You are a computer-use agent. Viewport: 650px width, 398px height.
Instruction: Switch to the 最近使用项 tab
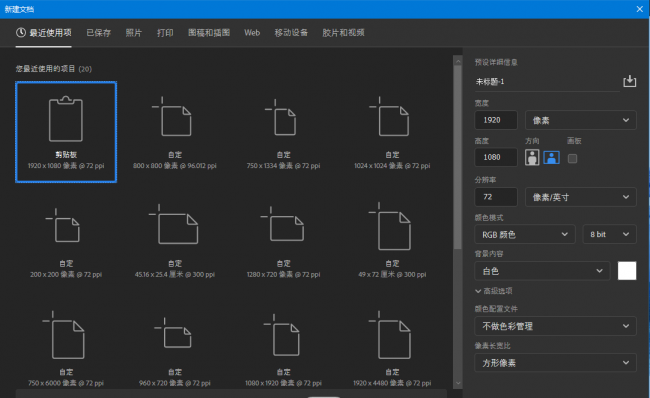click(x=44, y=33)
